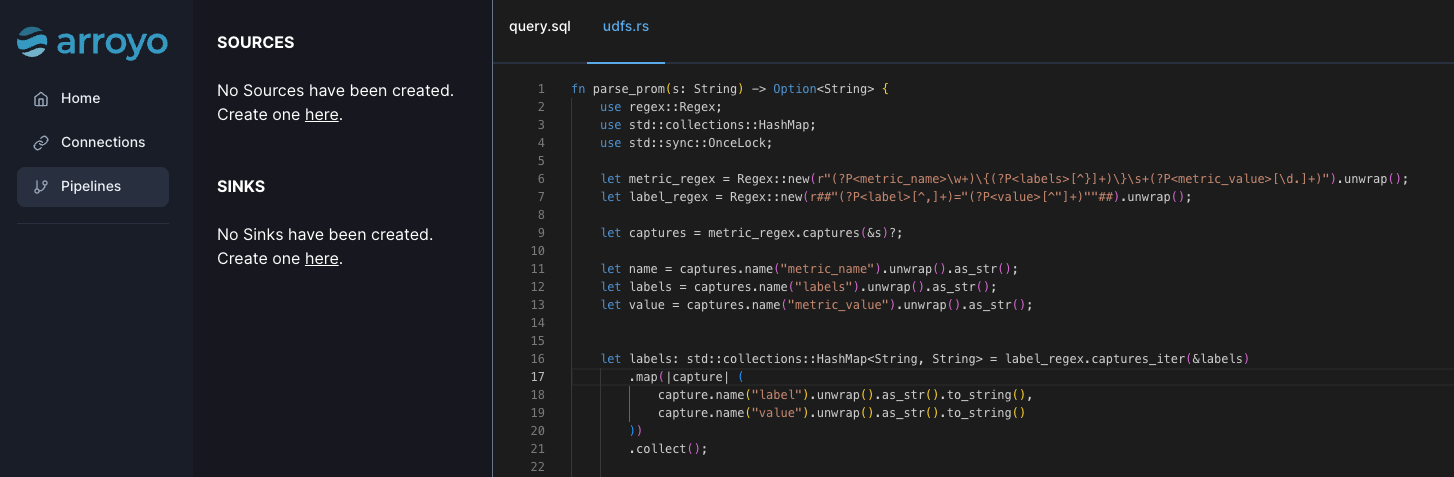Click the '.collect();' code line
Viewport: 1454px width, 477px height.
[x=668, y=449]
